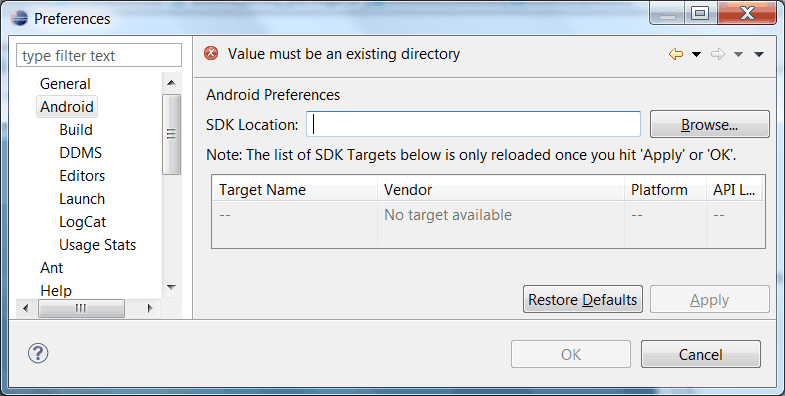Focus the type filter text field
The image size is (785, 396).
point(99,55)
